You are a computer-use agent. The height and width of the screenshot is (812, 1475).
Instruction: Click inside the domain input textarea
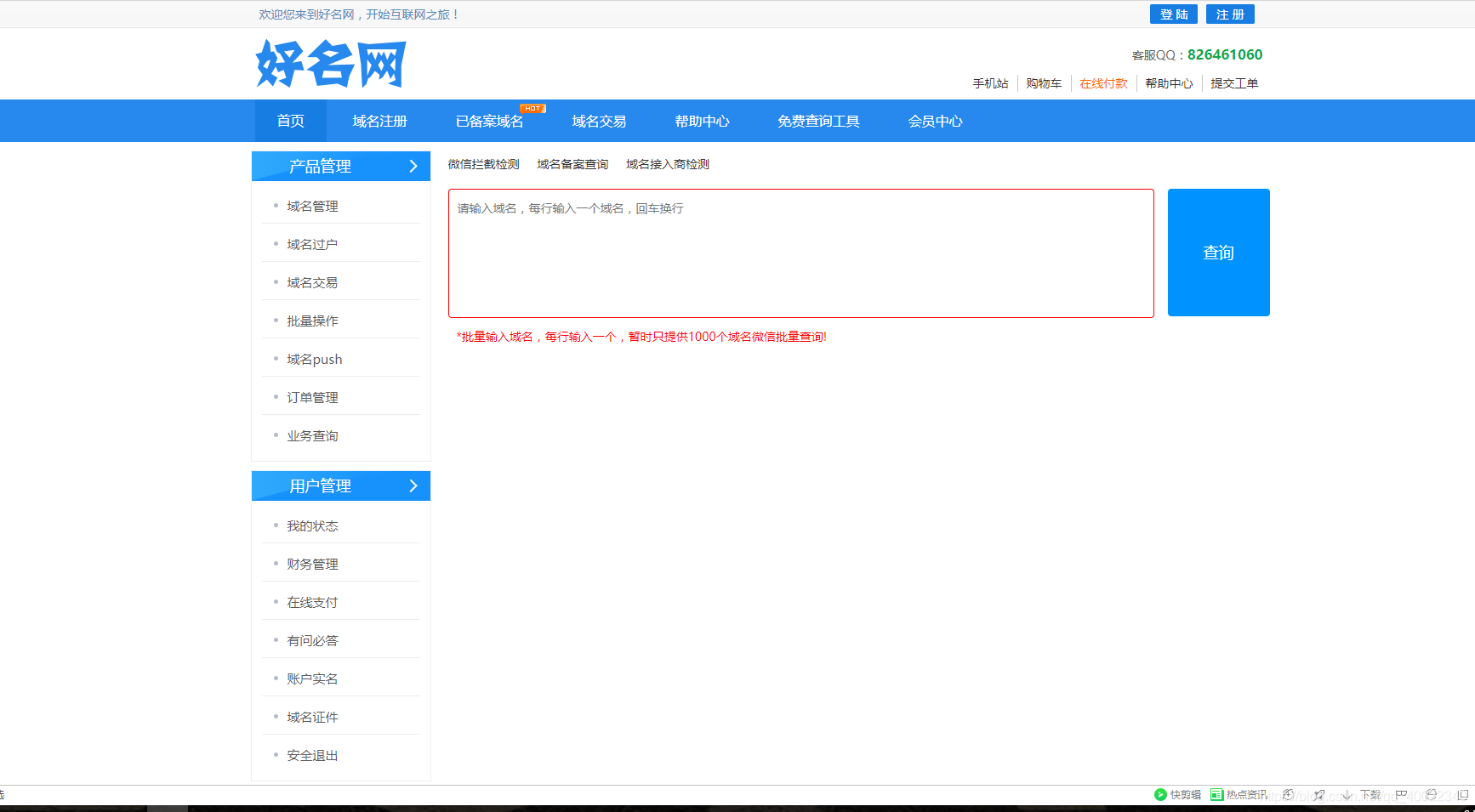(x=801, y=253)
